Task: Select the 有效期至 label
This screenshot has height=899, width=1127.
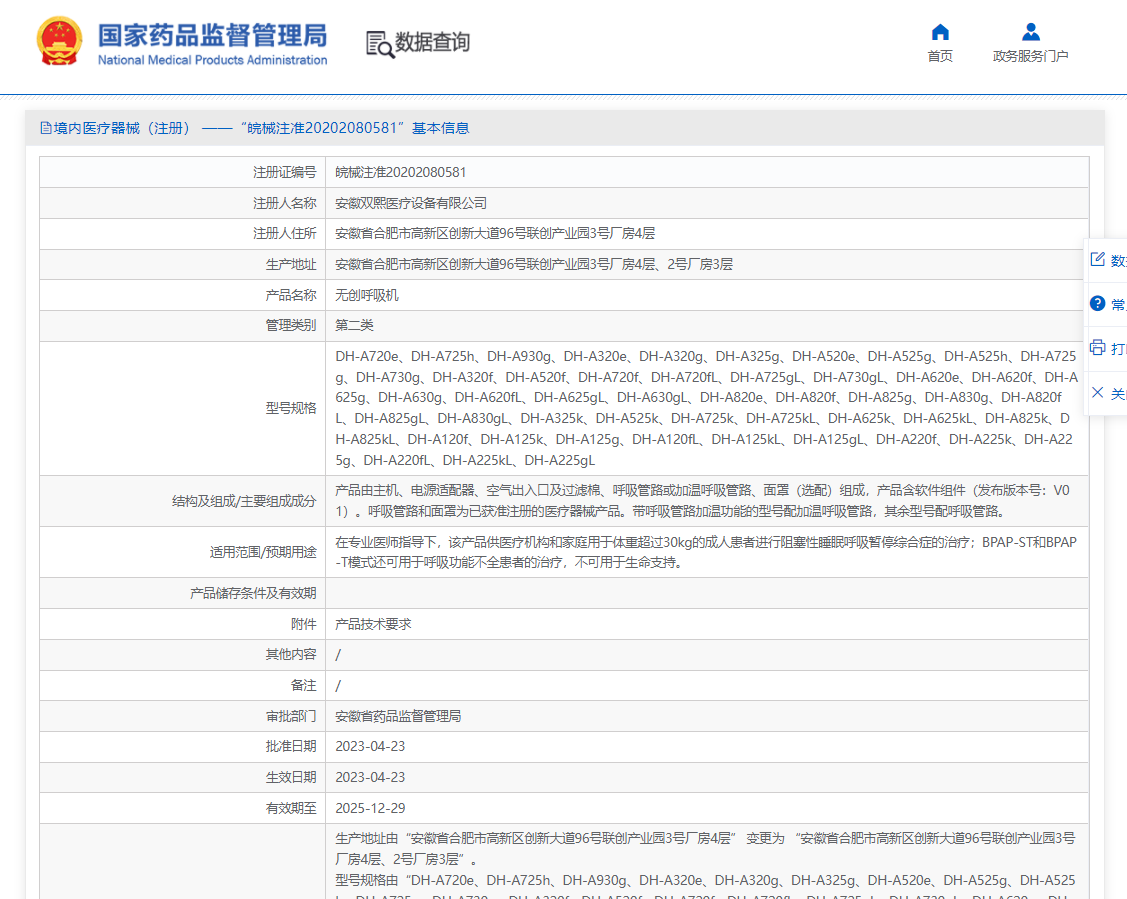Action: point(291,808)
